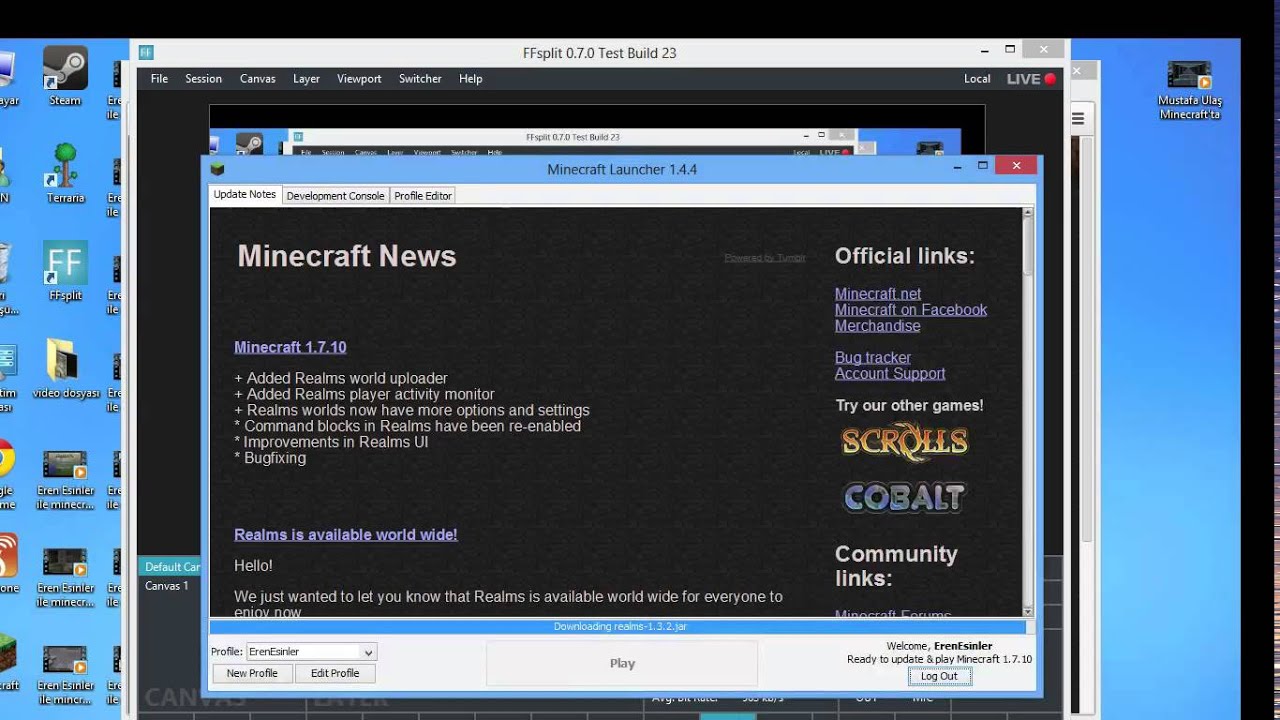
Task: Open Mustafa Ulaş Minecraft'ta video file
Action: (x=1190, y=90)
